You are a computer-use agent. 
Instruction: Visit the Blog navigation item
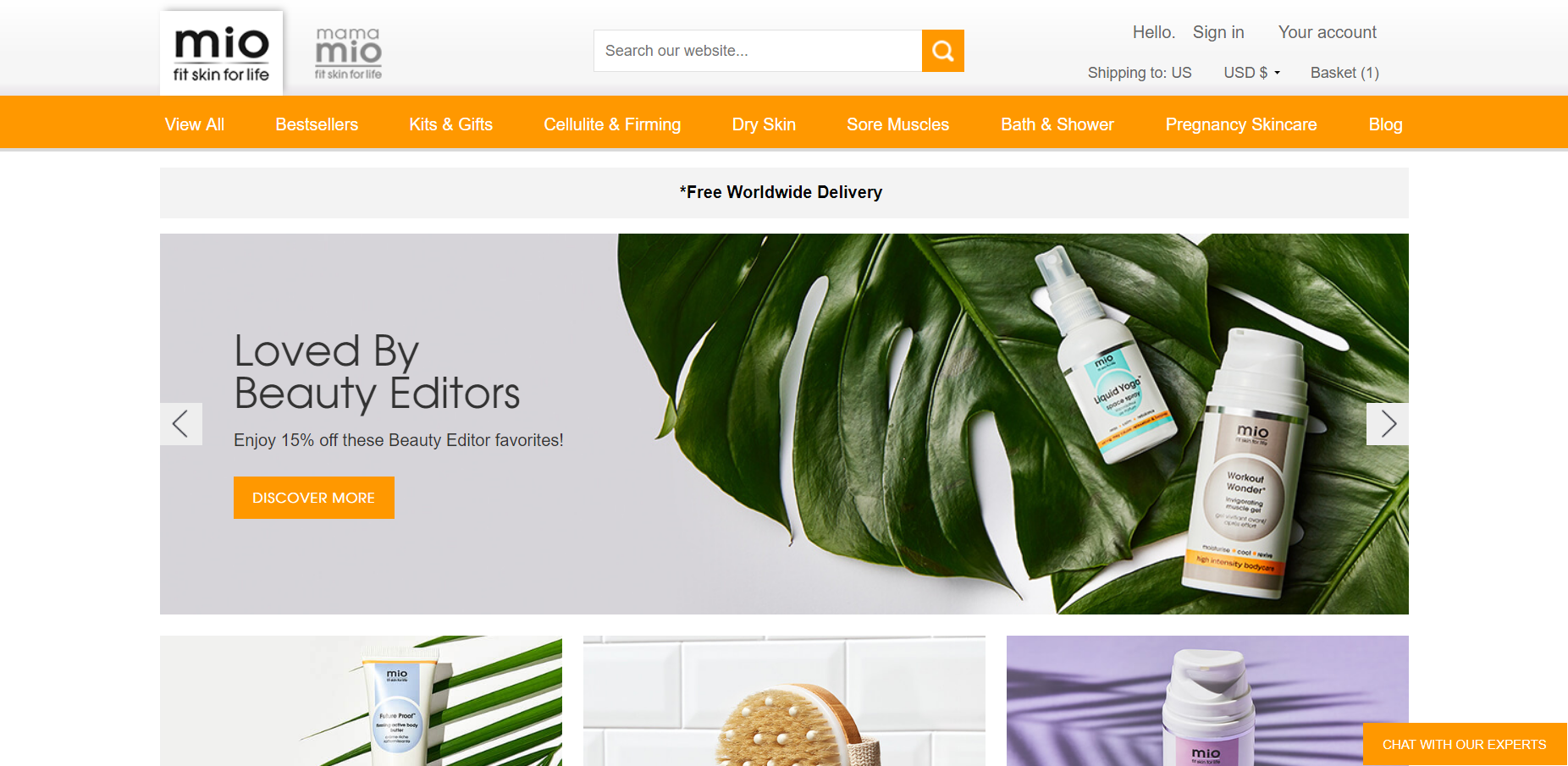pyautogui.click(x=1385, y=124)
